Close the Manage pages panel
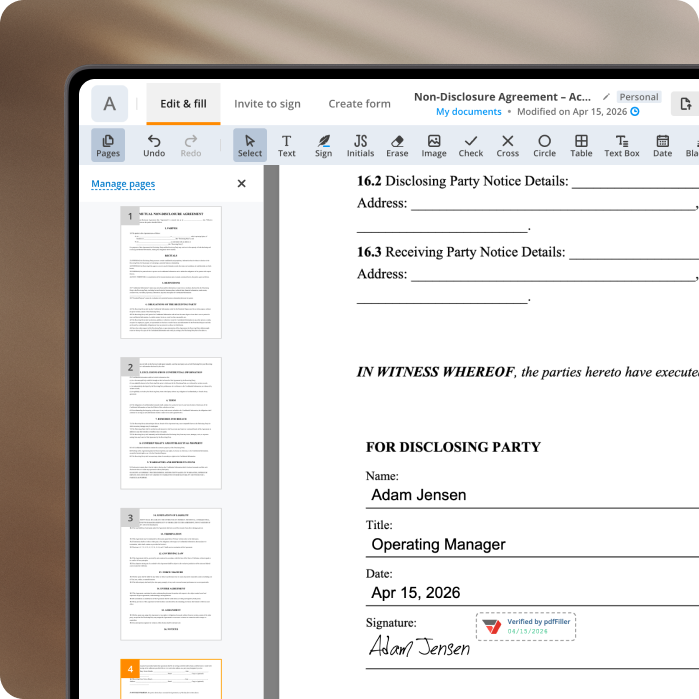The image size is (699, 699). tap(242, 184)
